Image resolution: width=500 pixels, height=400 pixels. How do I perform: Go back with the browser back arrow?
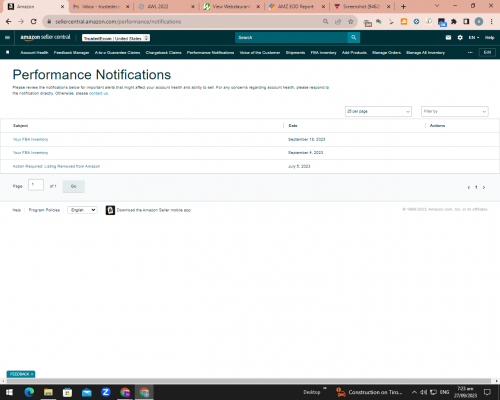[x=9, y=22]
